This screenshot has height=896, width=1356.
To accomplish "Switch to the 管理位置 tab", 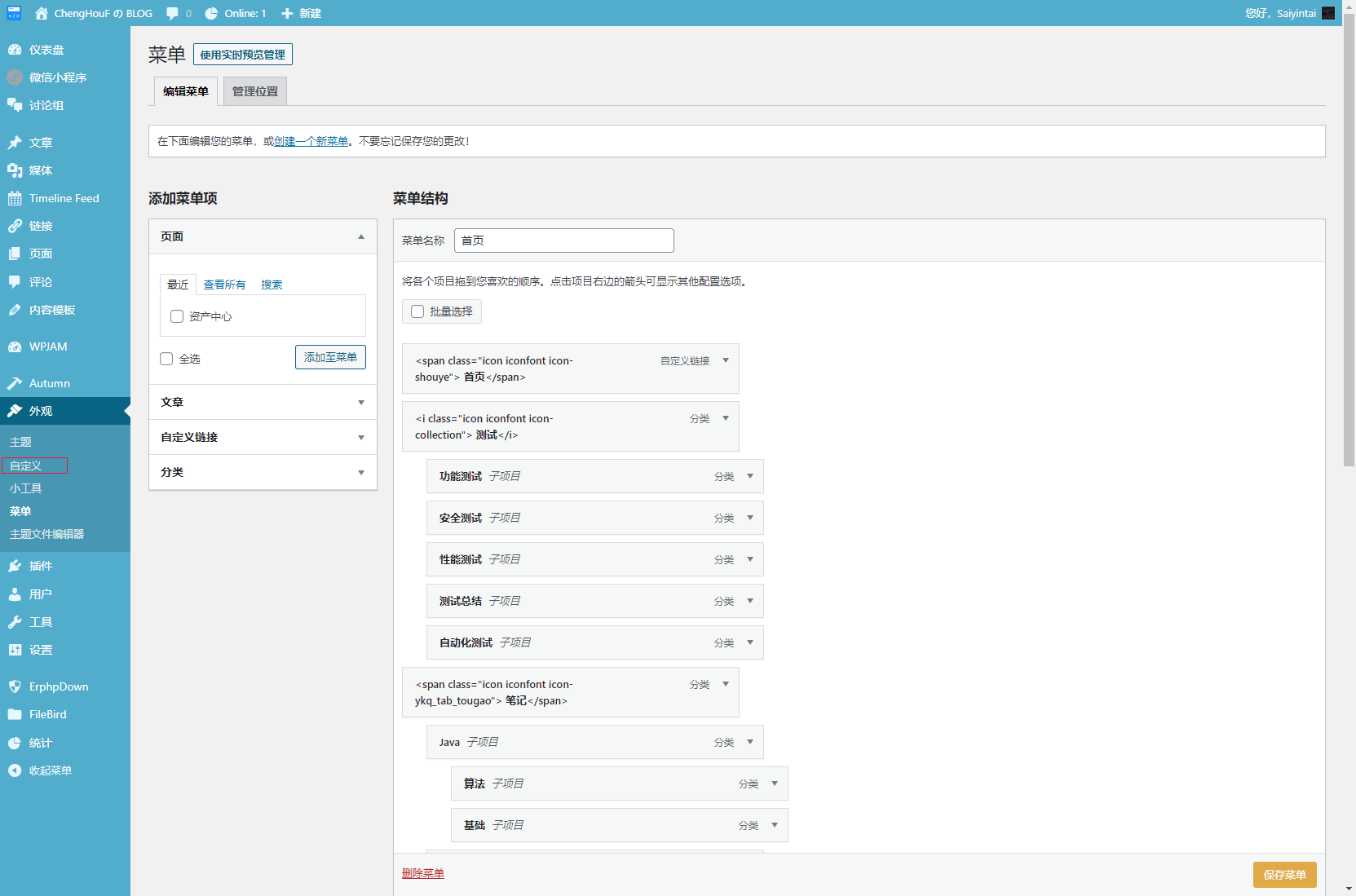I will pyautogui.click(x=254, y=91).
